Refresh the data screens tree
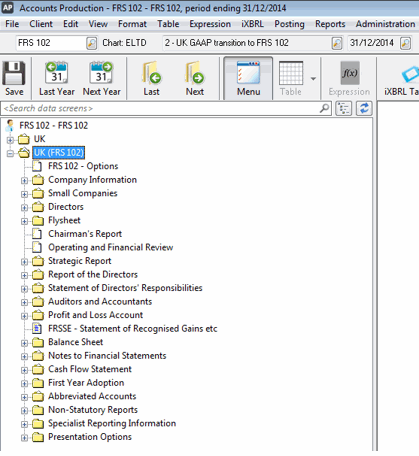The image size is (419, 456). click(x=364, y=108)
